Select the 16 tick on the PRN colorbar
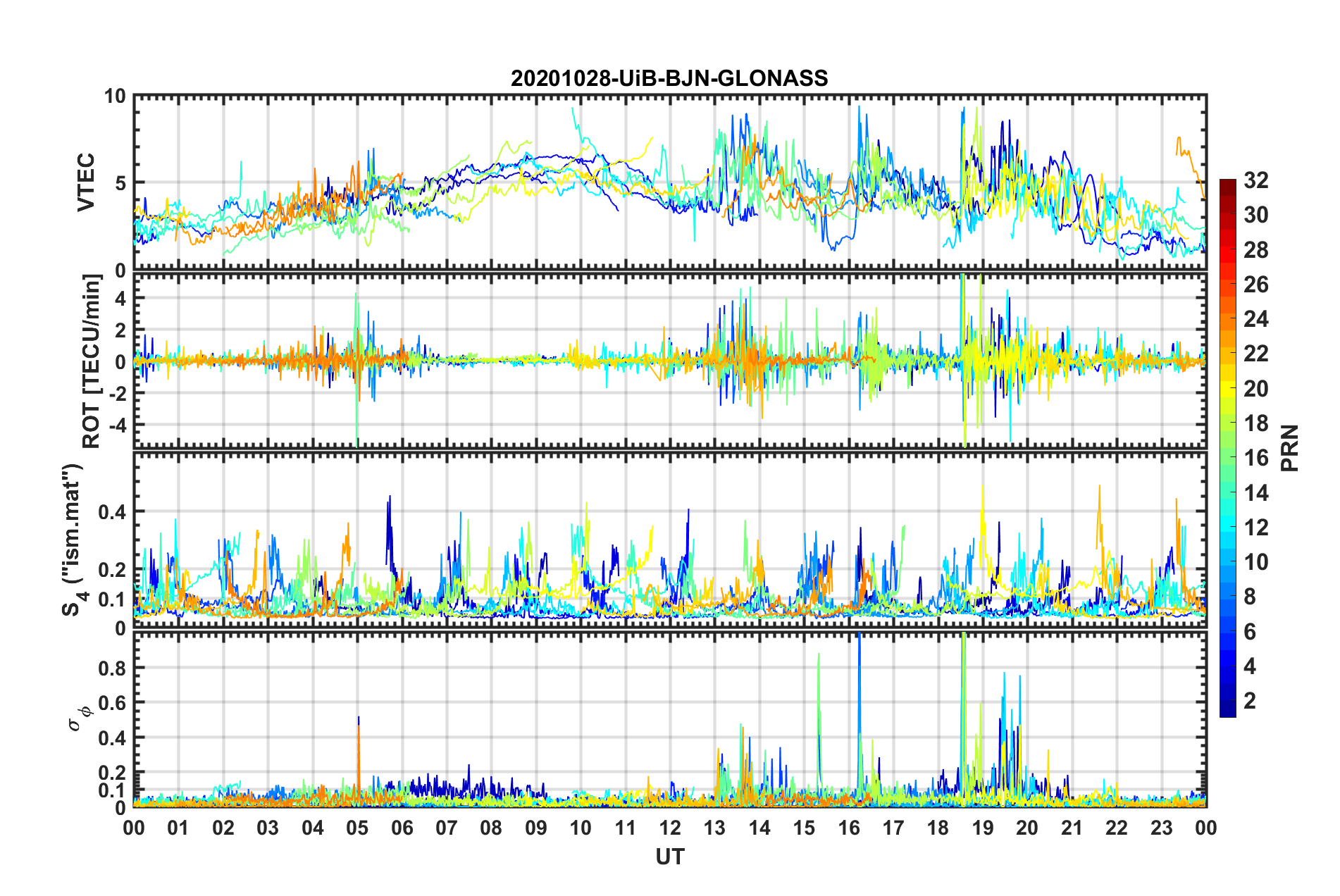Screen dimensions: 1340x896 point(1255,458)
